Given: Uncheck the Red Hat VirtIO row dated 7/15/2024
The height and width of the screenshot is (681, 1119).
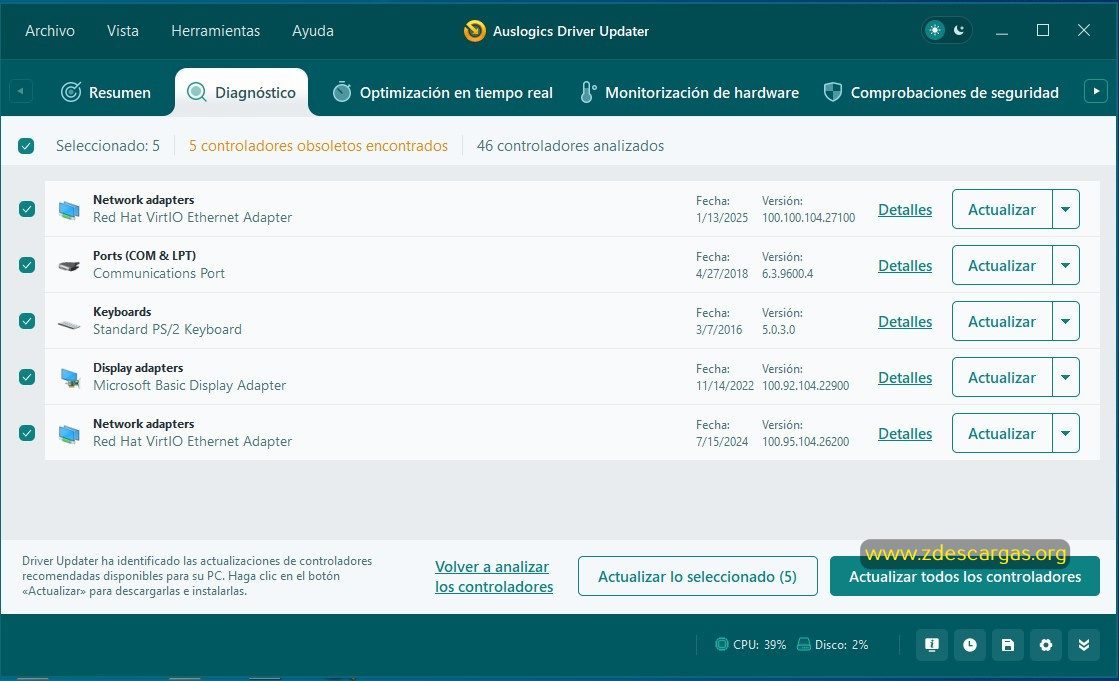Looking at the screenshot, I should click(27, 433).
